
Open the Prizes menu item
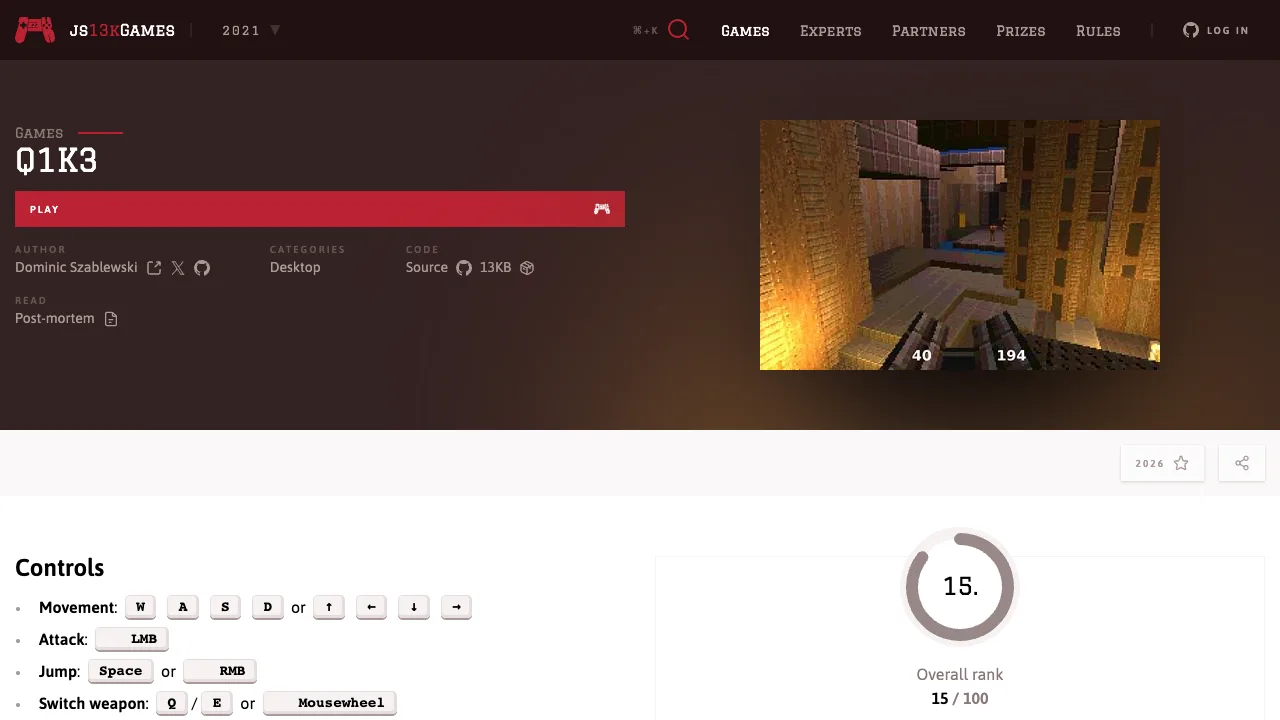[1021, 31]
